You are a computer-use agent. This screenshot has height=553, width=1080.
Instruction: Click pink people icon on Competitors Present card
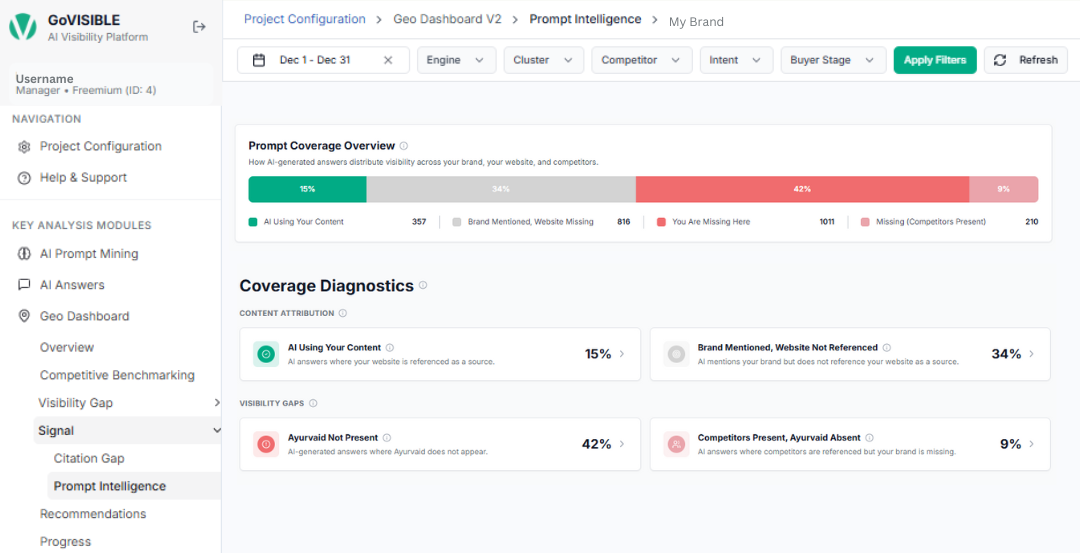tap(676, 444)
